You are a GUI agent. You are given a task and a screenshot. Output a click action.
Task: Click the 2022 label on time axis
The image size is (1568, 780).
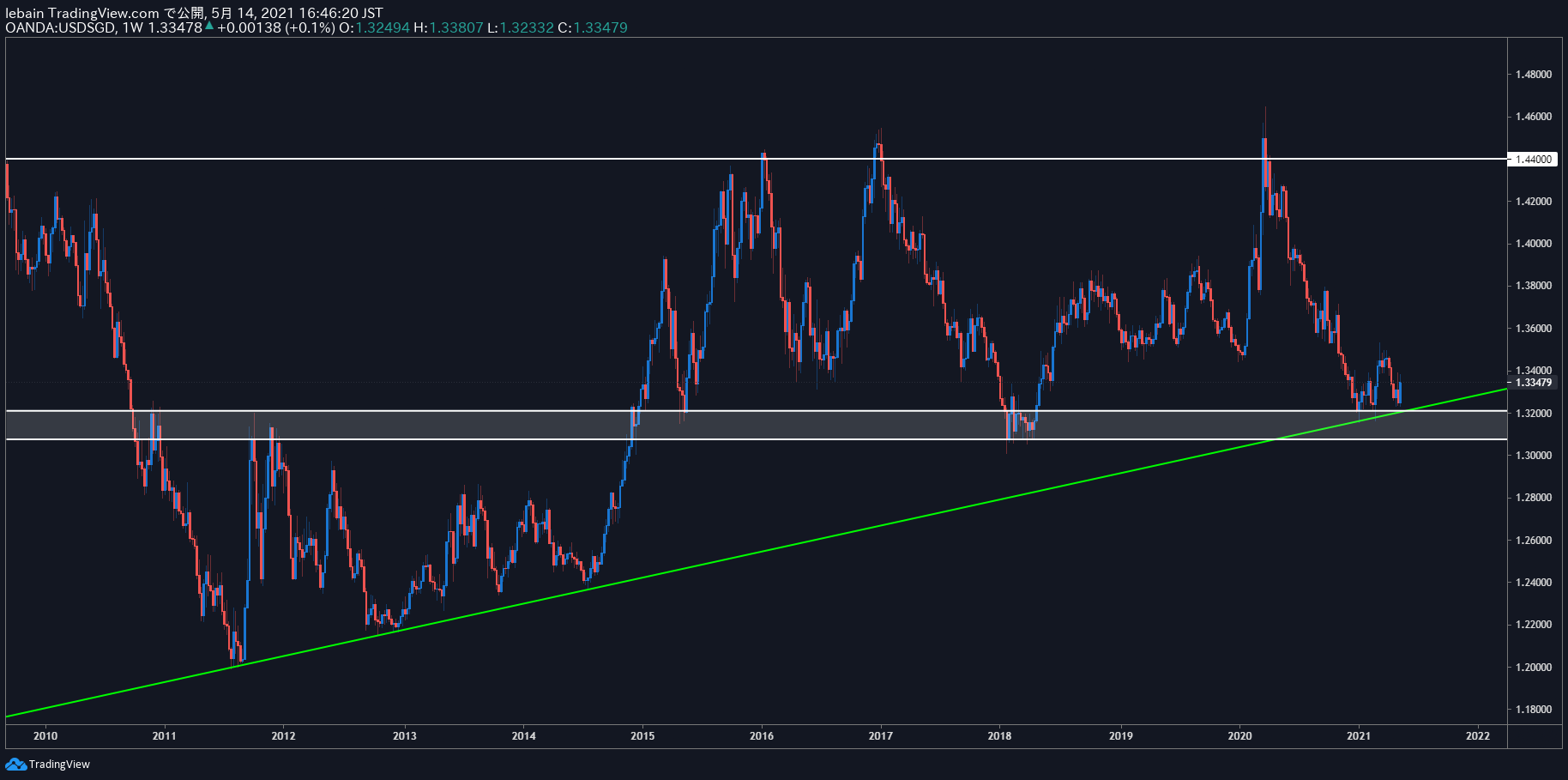pyautogui.click(x=1478, y=735)
